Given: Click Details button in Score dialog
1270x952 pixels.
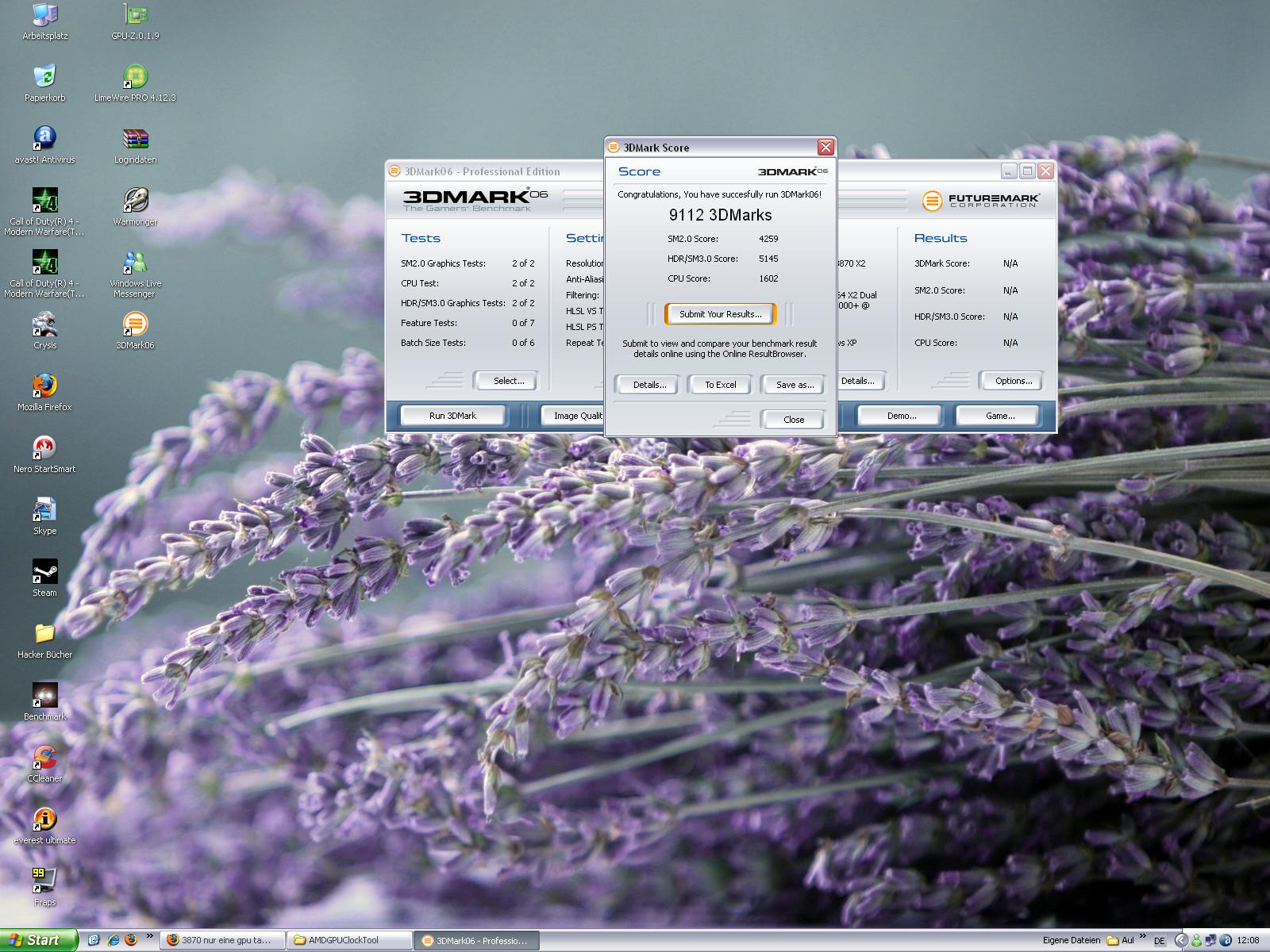Looking at the screenshot, I should coord(649,385).
